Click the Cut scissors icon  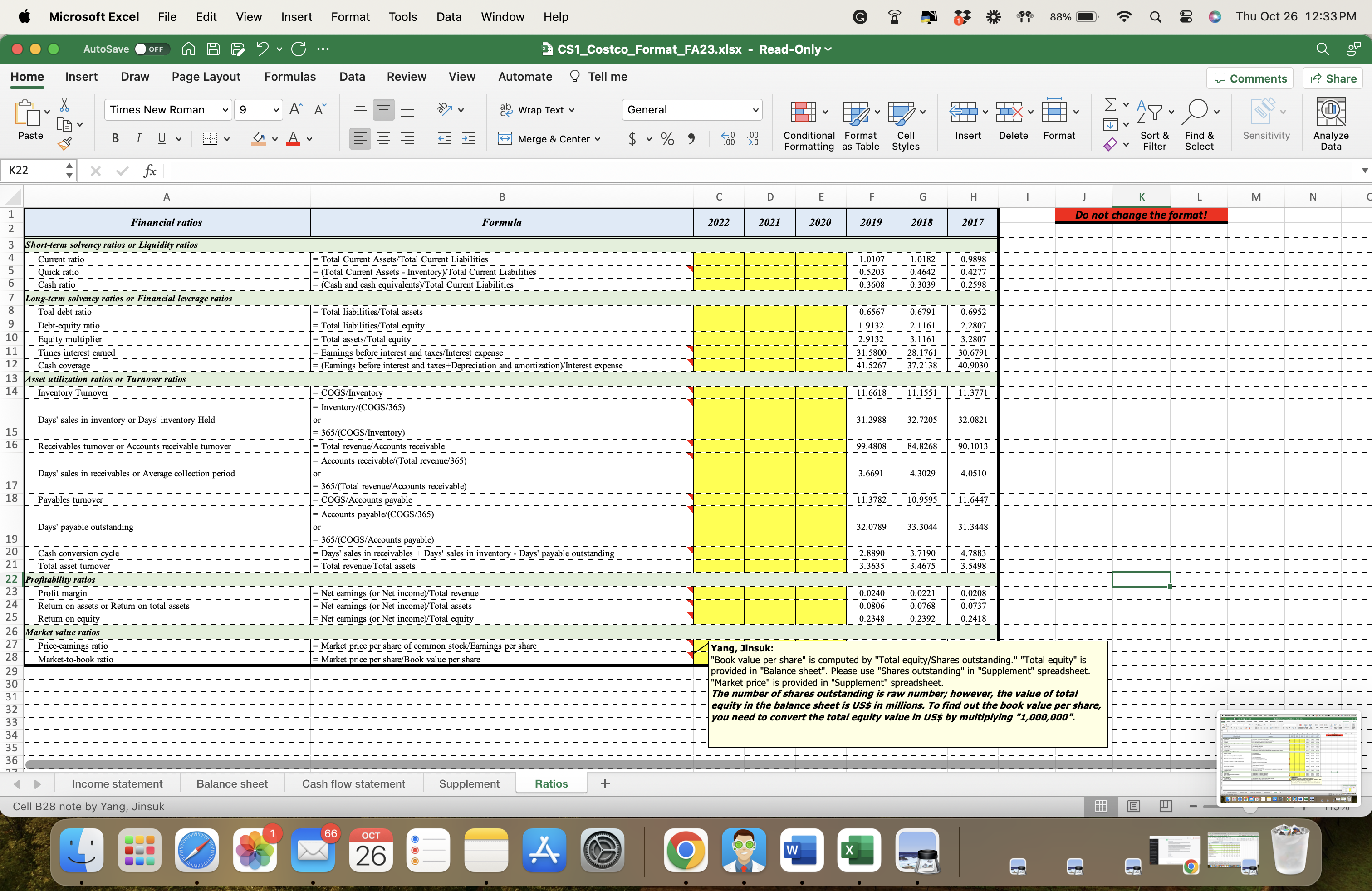(x=64, y=105)
